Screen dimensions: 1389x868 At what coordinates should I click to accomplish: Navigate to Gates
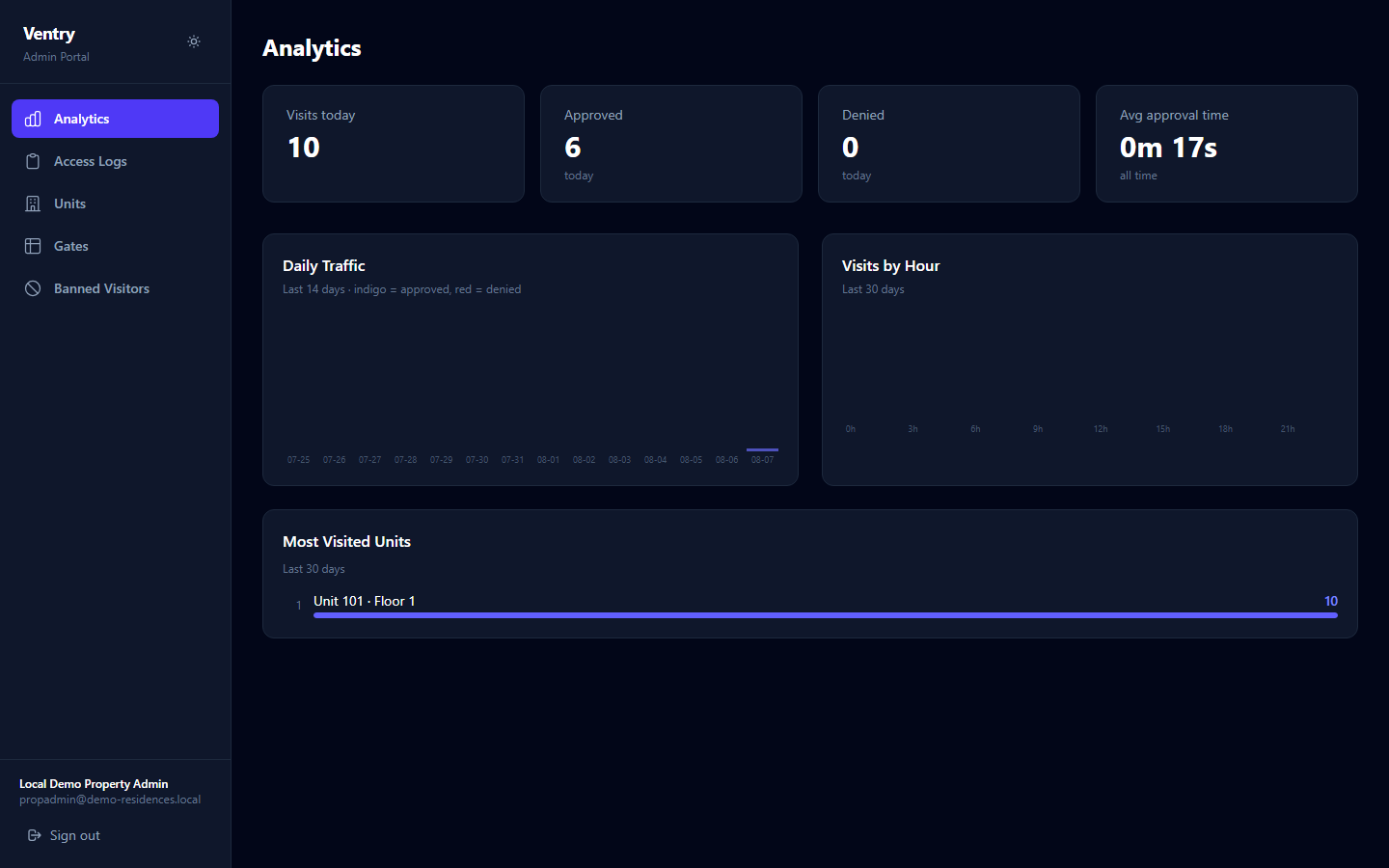pos(115,246)
